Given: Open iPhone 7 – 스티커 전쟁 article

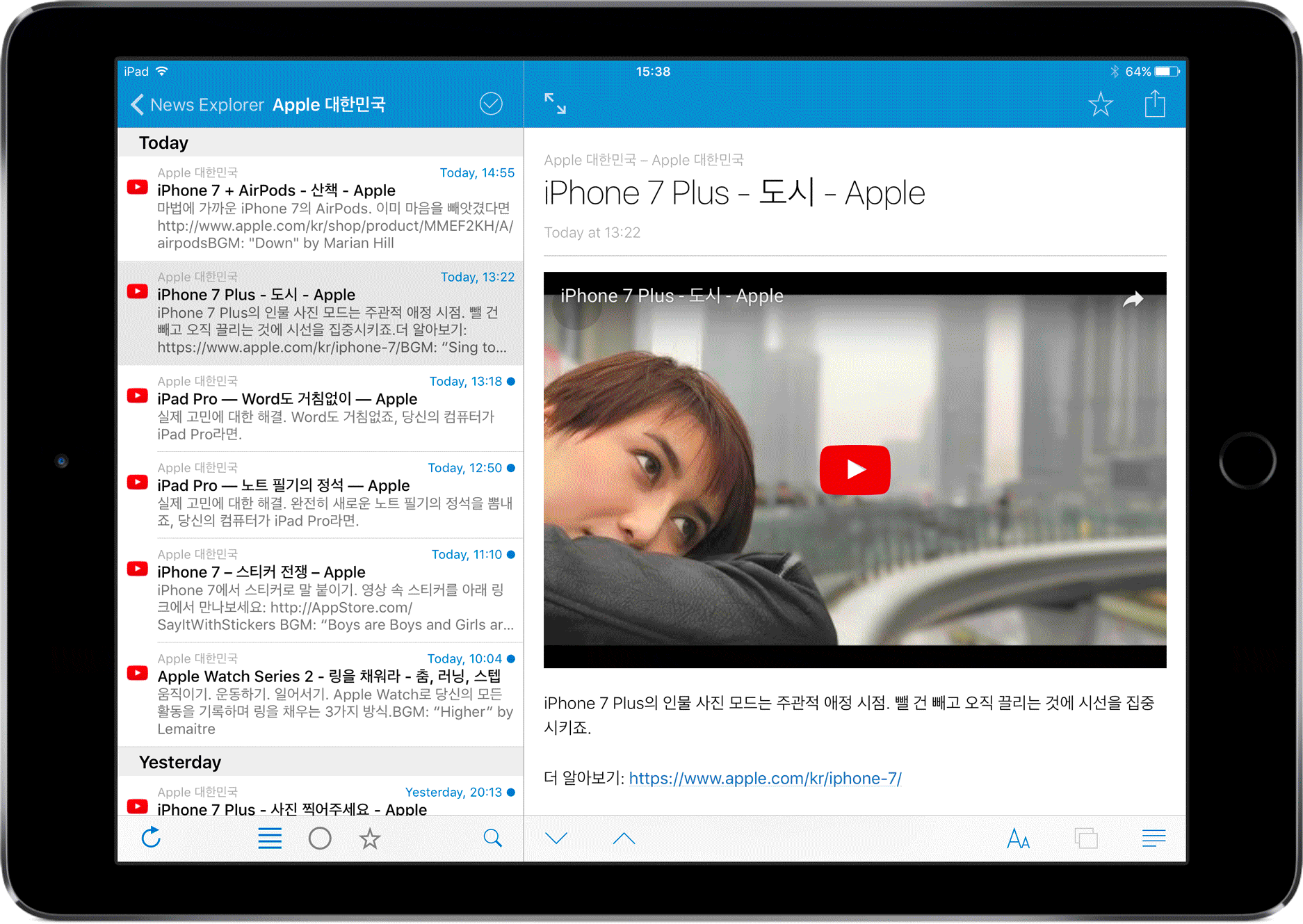Looking at the screenshot, I should (x=321, y=590).
